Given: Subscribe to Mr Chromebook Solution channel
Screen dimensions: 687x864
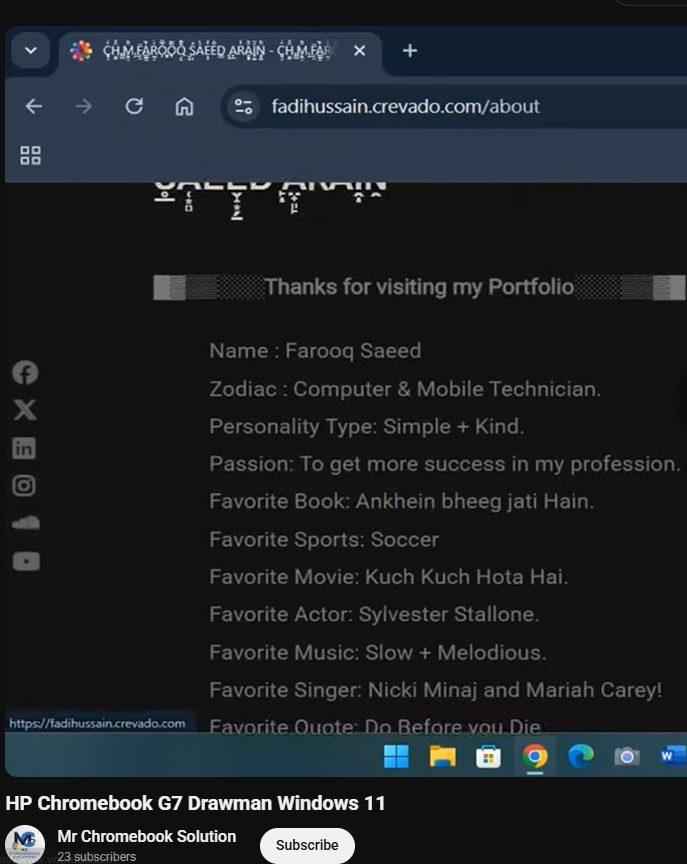Looking at the screenshot, I should (307, 845).
